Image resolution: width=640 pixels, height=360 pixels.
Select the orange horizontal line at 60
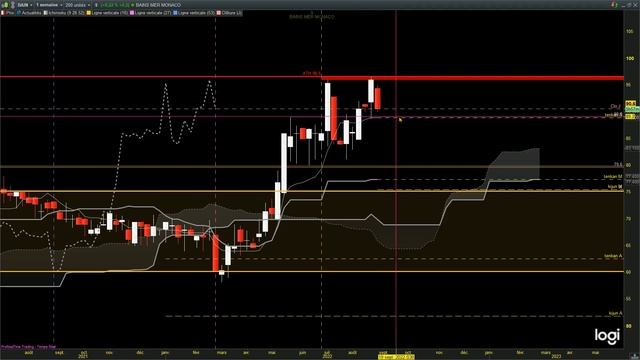312,271
